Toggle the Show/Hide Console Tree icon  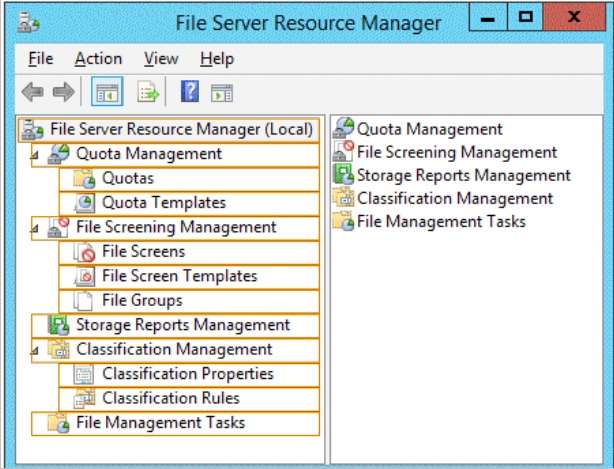pos(107,92)
